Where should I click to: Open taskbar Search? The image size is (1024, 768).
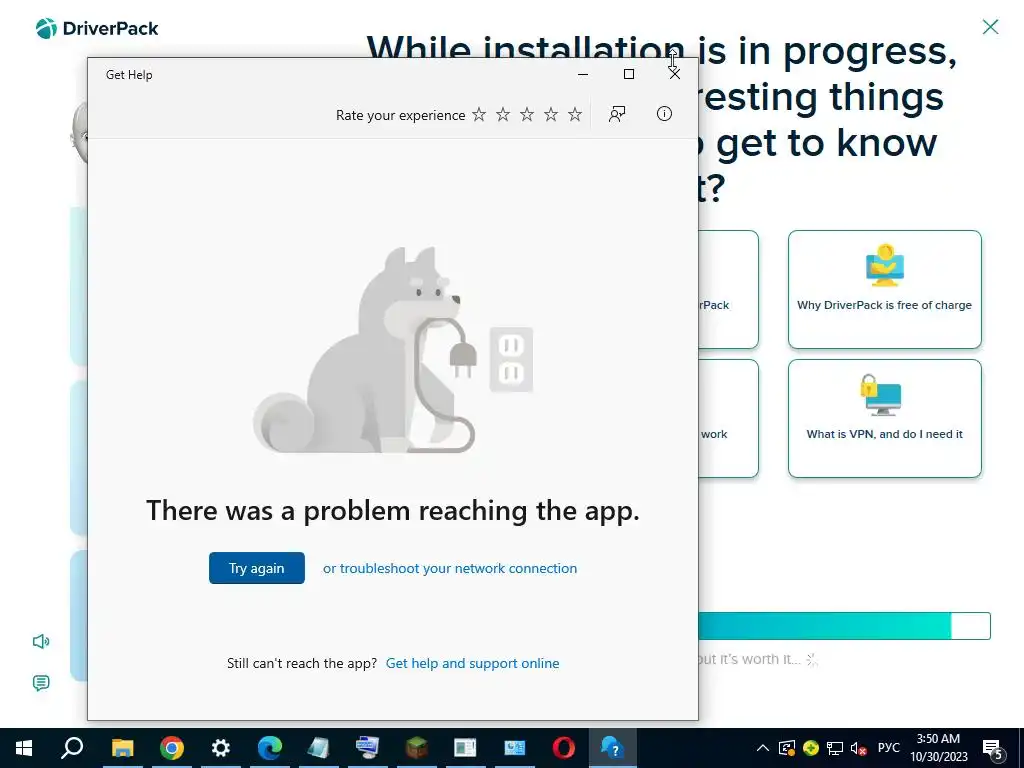72,748
